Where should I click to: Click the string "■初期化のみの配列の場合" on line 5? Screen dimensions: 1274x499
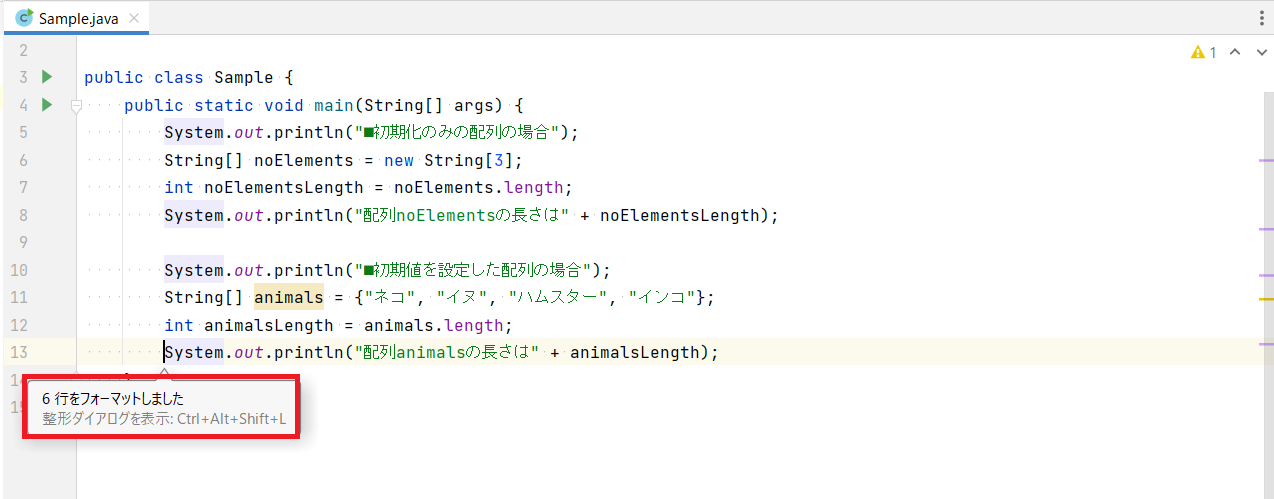tap(460, 133)
